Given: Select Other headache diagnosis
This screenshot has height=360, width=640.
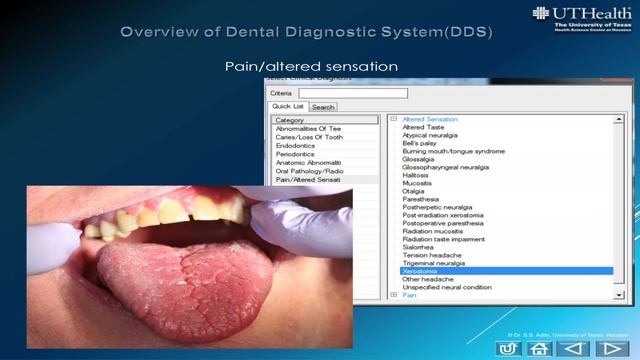Looking at the screenshot, I should click(x=428, y=279).
